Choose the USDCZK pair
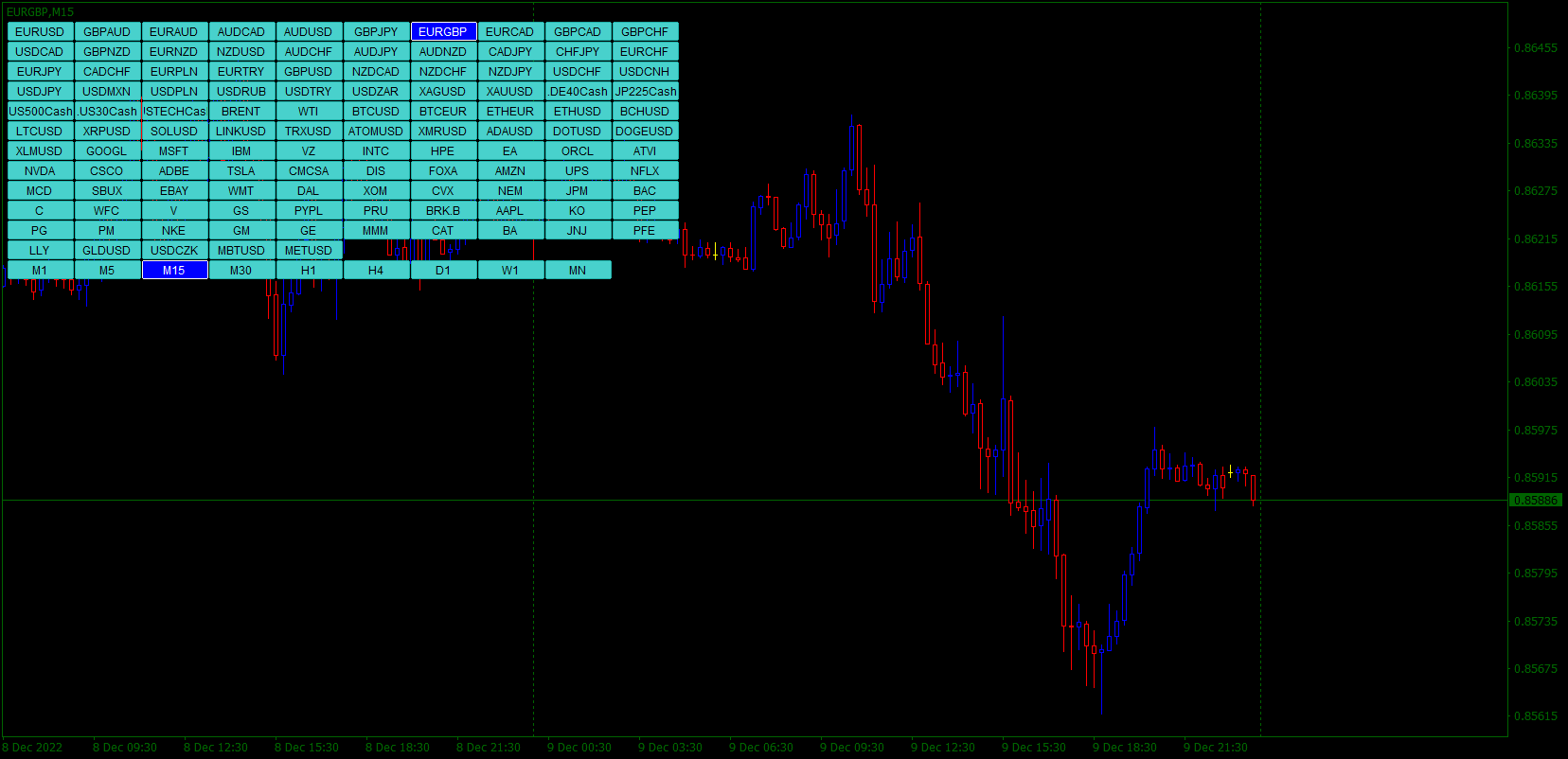The height and width of the screenshot is (759, 1568). (x=174, y=251)
